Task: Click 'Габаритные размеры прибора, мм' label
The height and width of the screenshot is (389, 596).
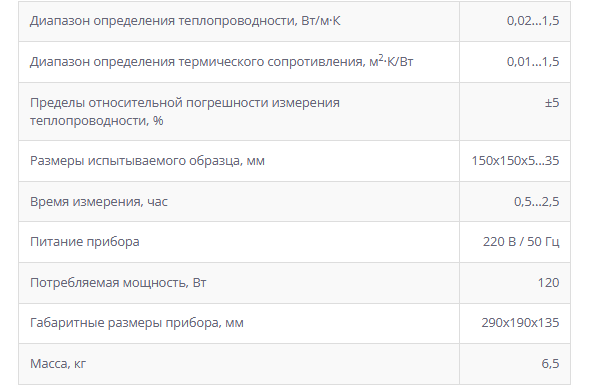Action: click(137, 323)
